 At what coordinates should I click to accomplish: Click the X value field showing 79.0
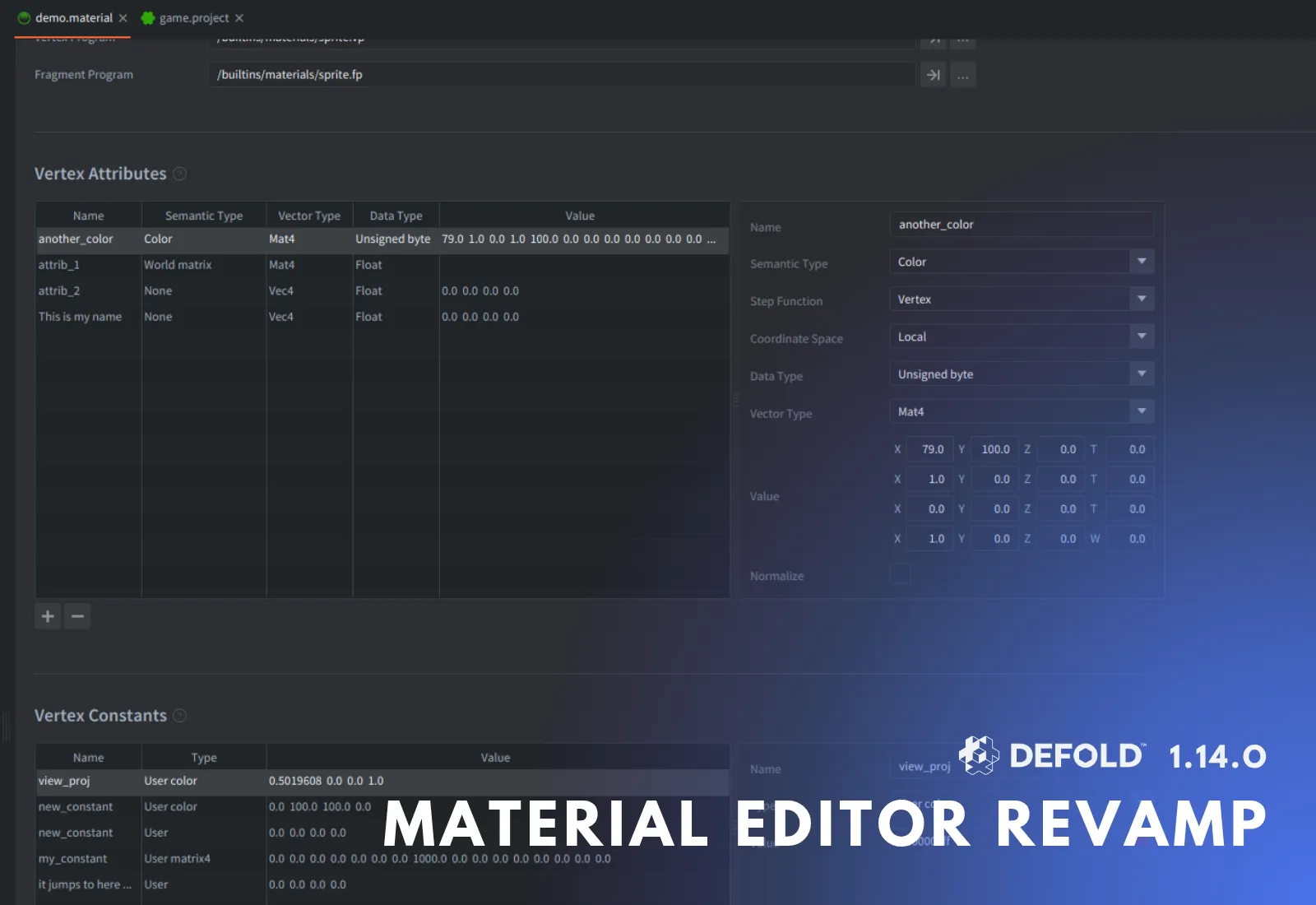[929, 449]
